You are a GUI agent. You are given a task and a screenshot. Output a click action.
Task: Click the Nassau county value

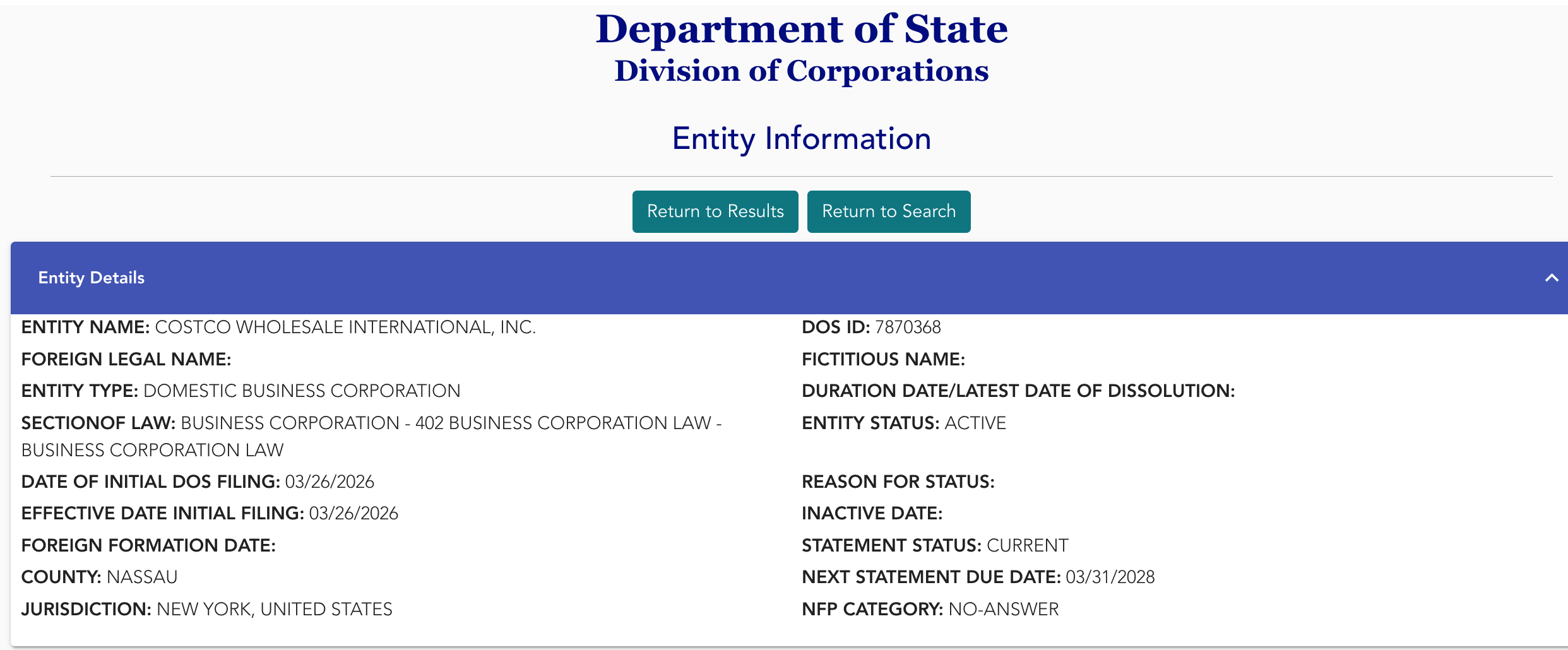pyautogui.click(x=142, y=577)
